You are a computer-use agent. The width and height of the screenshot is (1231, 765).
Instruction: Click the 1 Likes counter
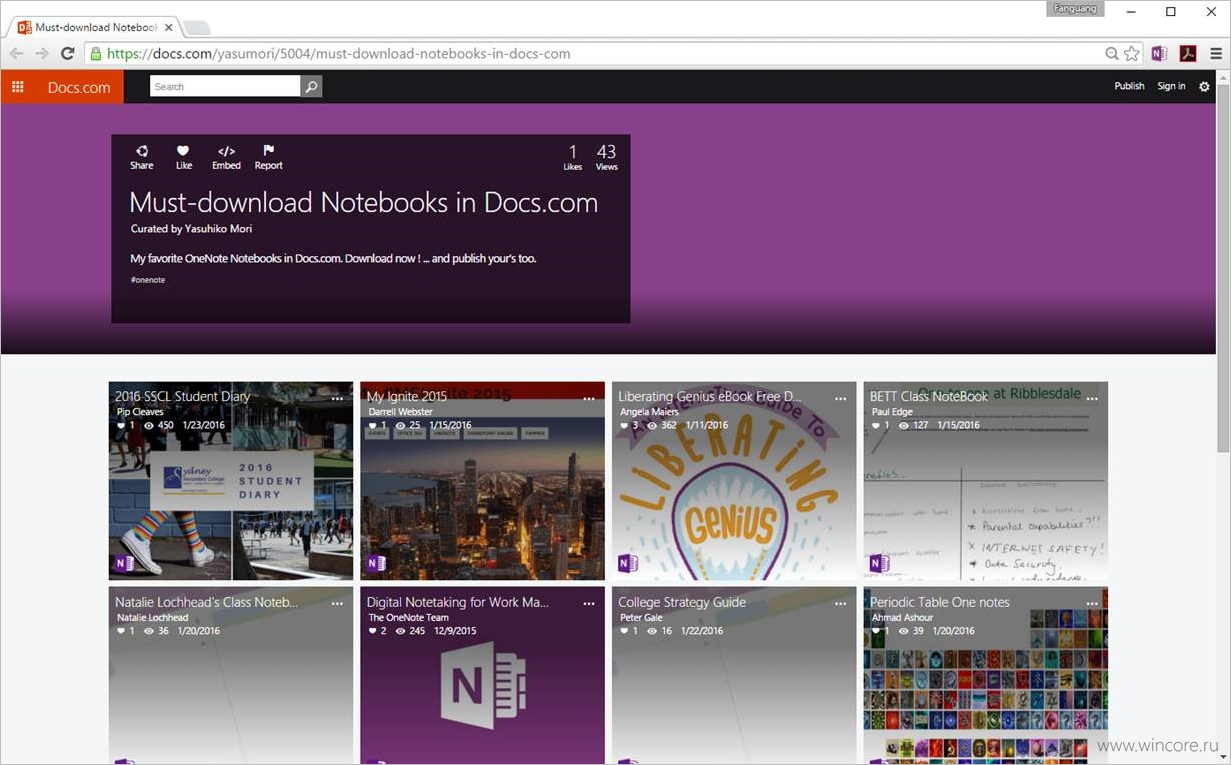(572, 157)
